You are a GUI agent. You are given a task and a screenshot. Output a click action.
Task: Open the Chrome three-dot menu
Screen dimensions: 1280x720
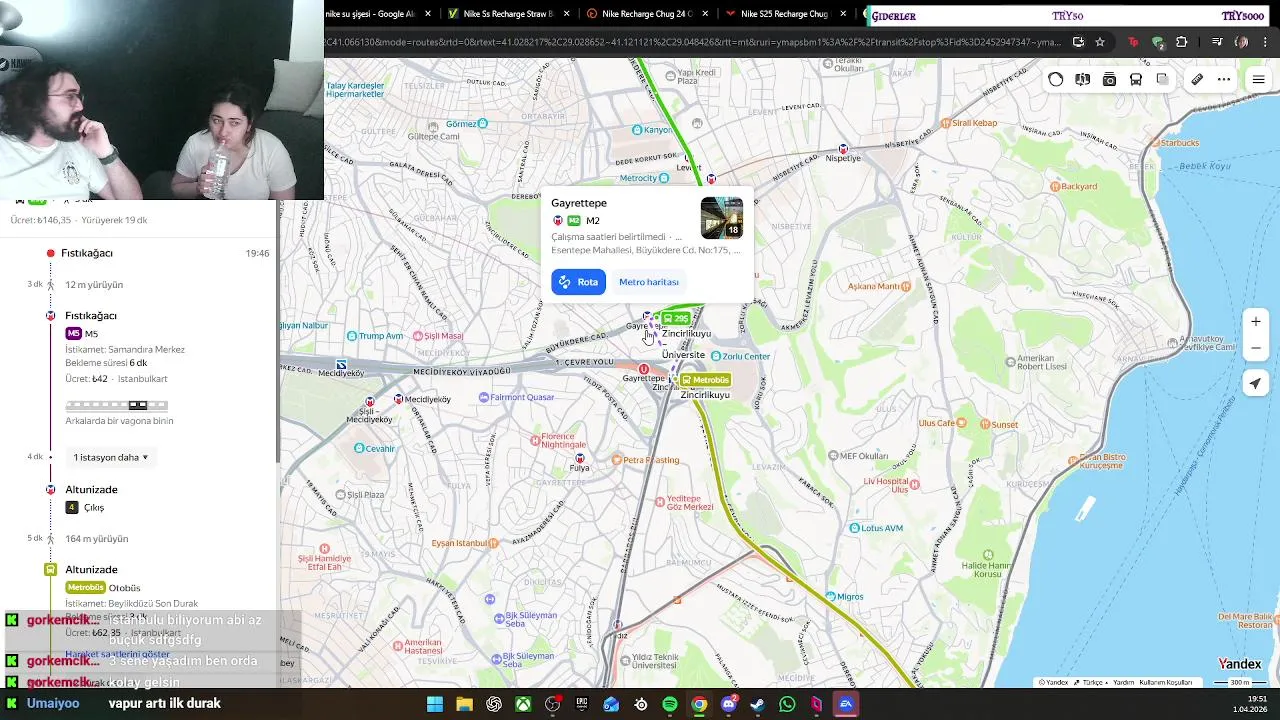click(x=1266, y=42)
